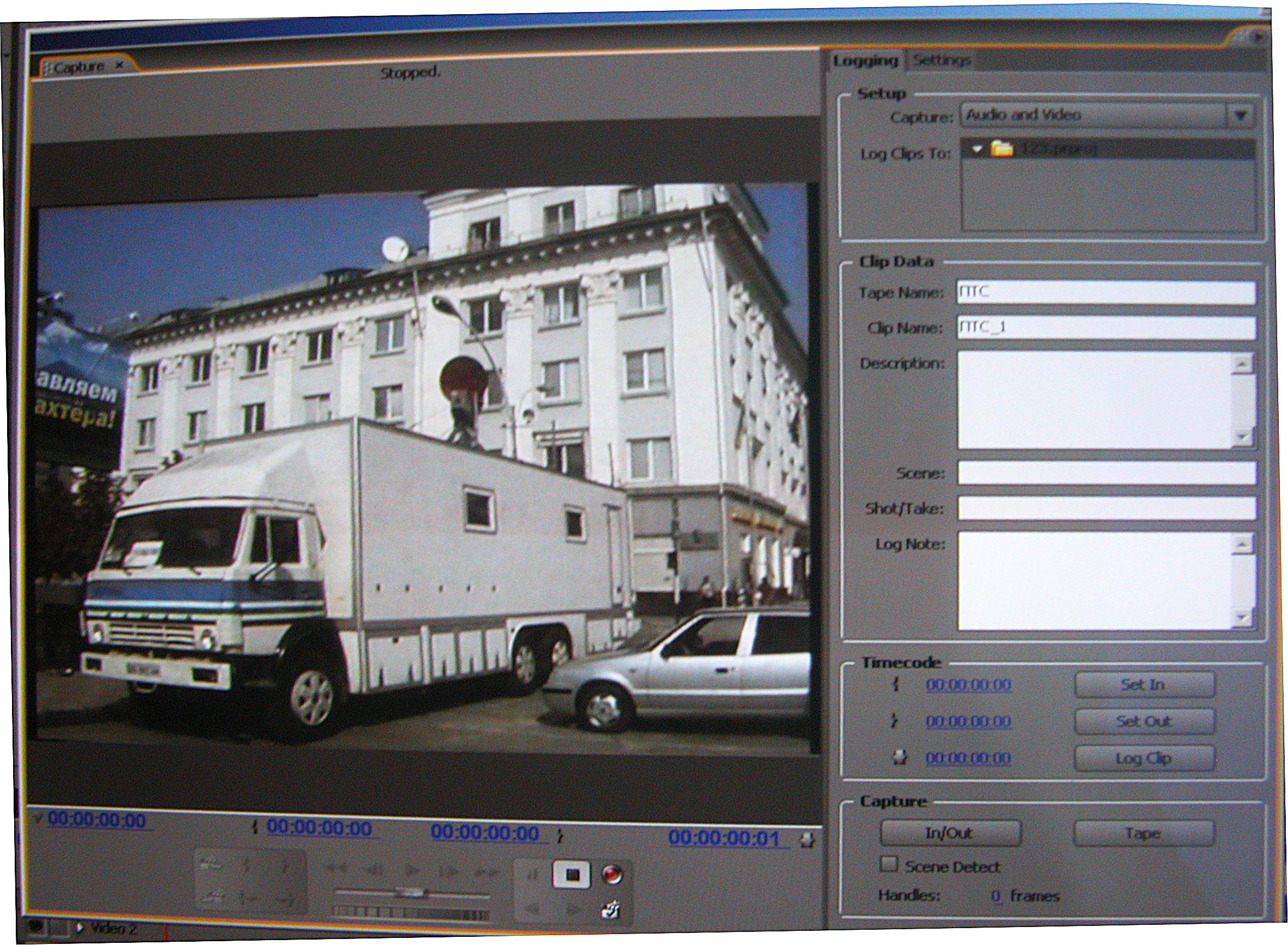Click the duration icon in the Timecode section
Viewport: 1288px width, 945px height.
point(900,758)
